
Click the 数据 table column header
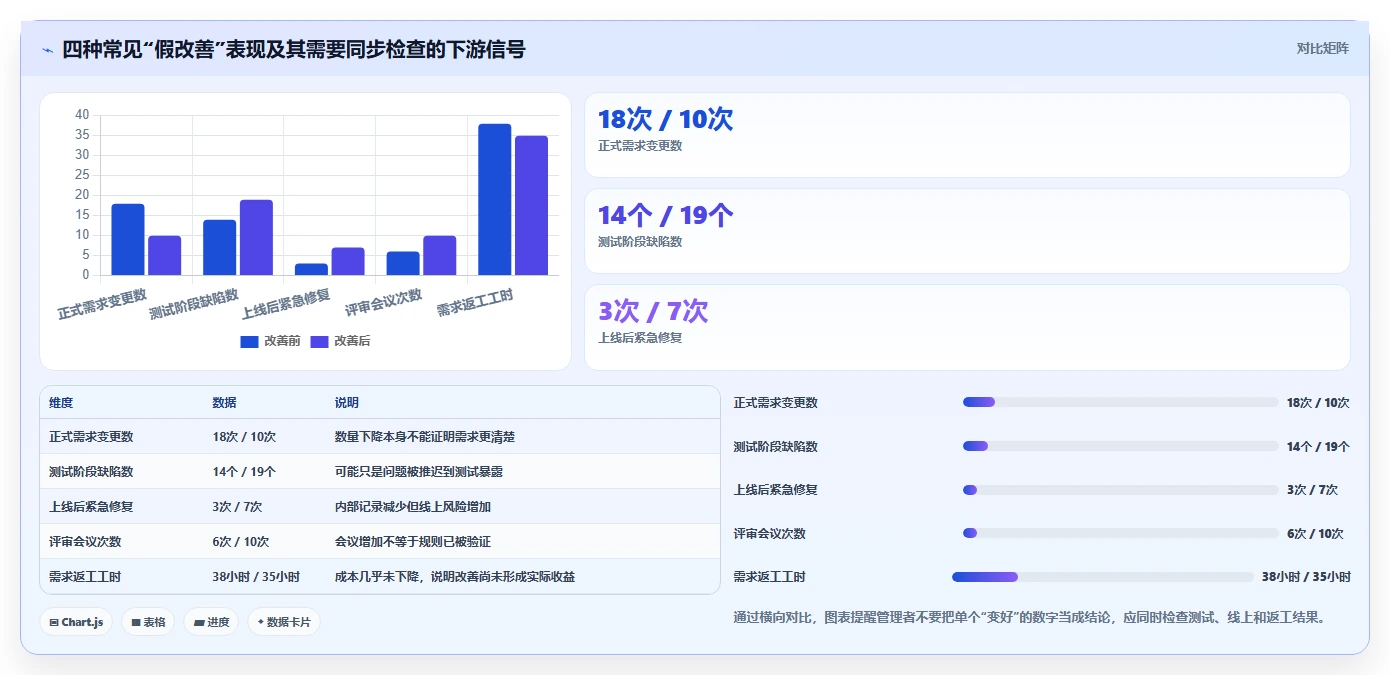pyautogui.click(x=224, y=403)
